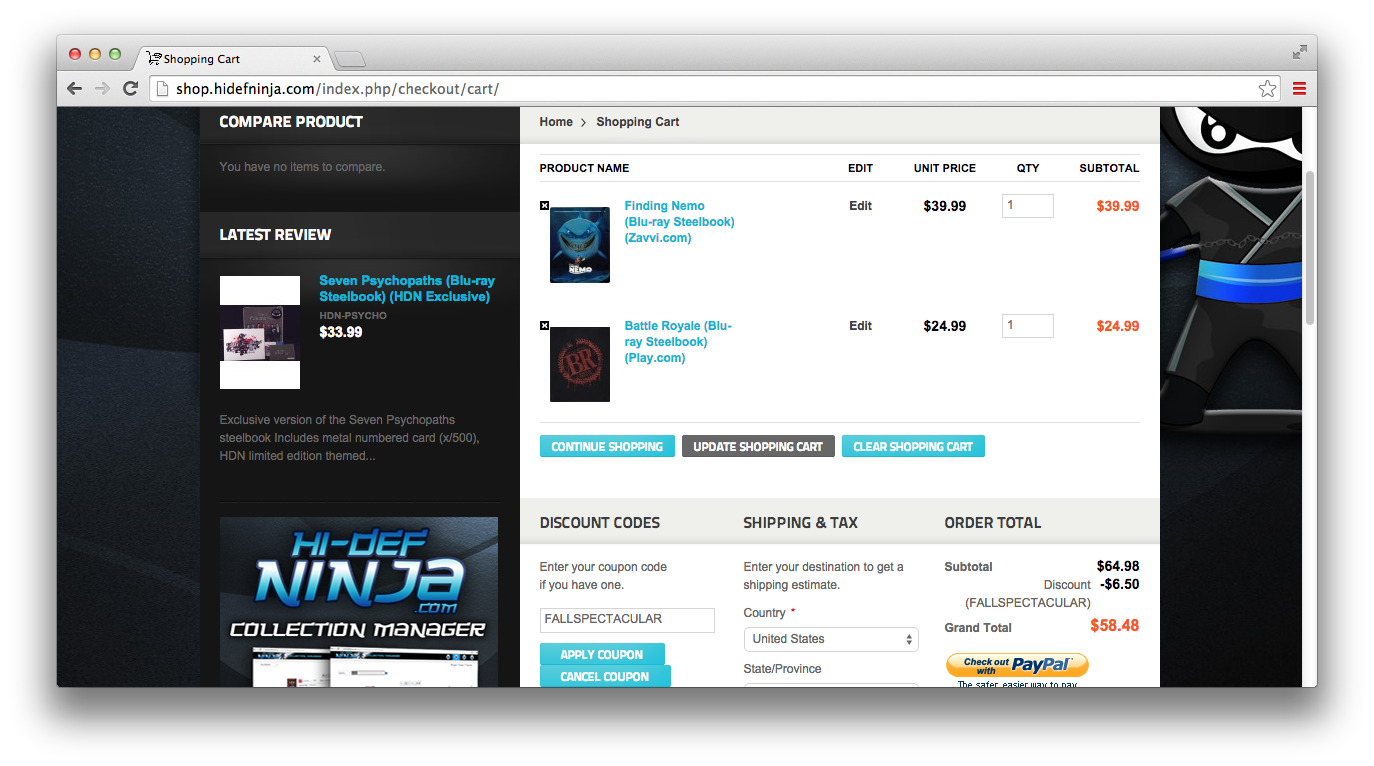Check out with the PayPal button
The image size is (1374, 766).
click(1017, 665)
